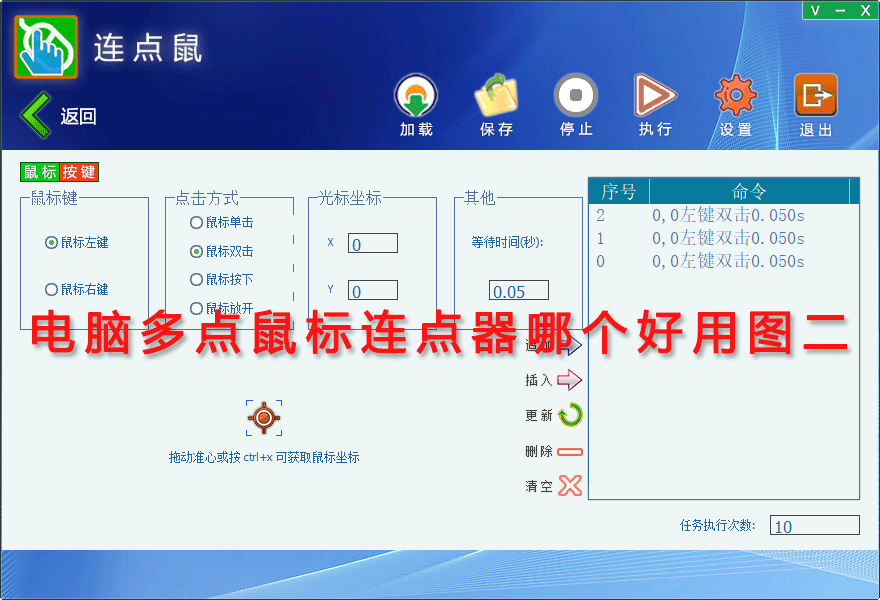
Task: Click the 清空 red X icon
Action: point(570,486)
